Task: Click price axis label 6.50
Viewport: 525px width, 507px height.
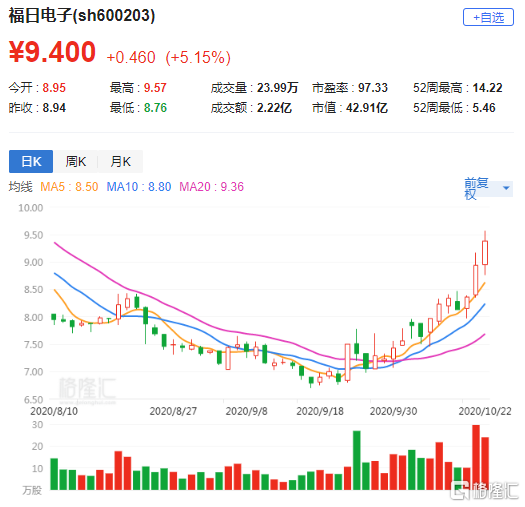Action: pyautogui.click(x=33, y=400)
